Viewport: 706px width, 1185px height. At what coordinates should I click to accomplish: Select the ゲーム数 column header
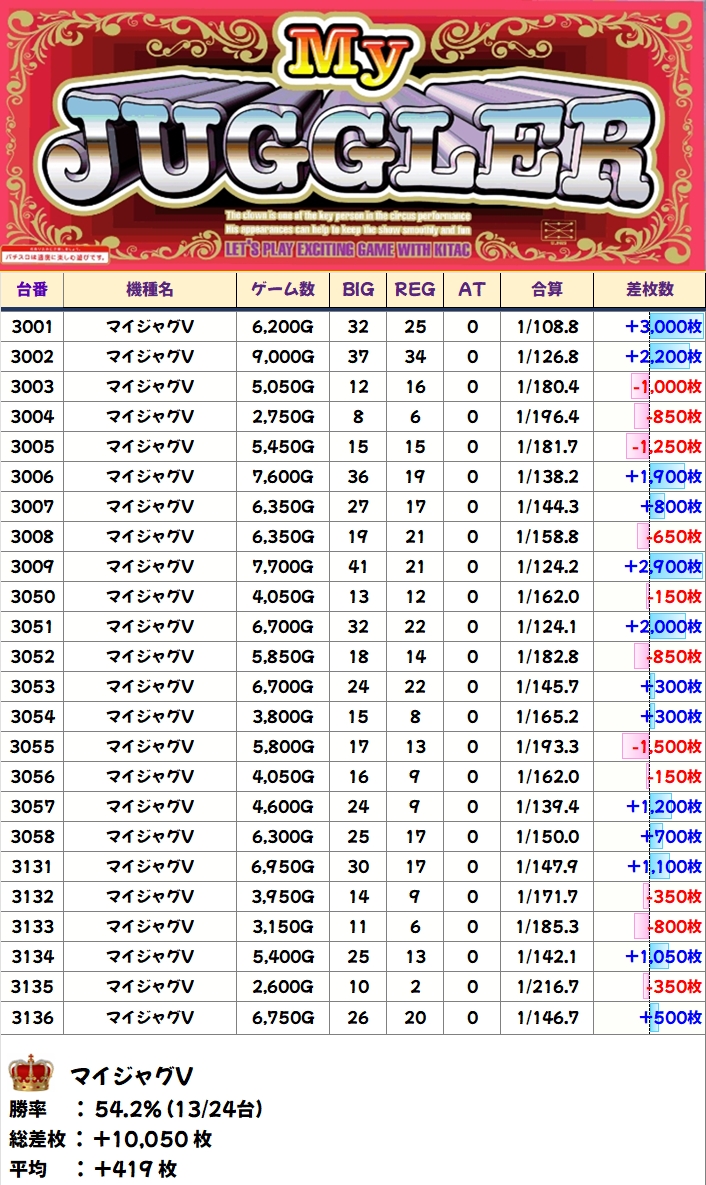(283, 289)
